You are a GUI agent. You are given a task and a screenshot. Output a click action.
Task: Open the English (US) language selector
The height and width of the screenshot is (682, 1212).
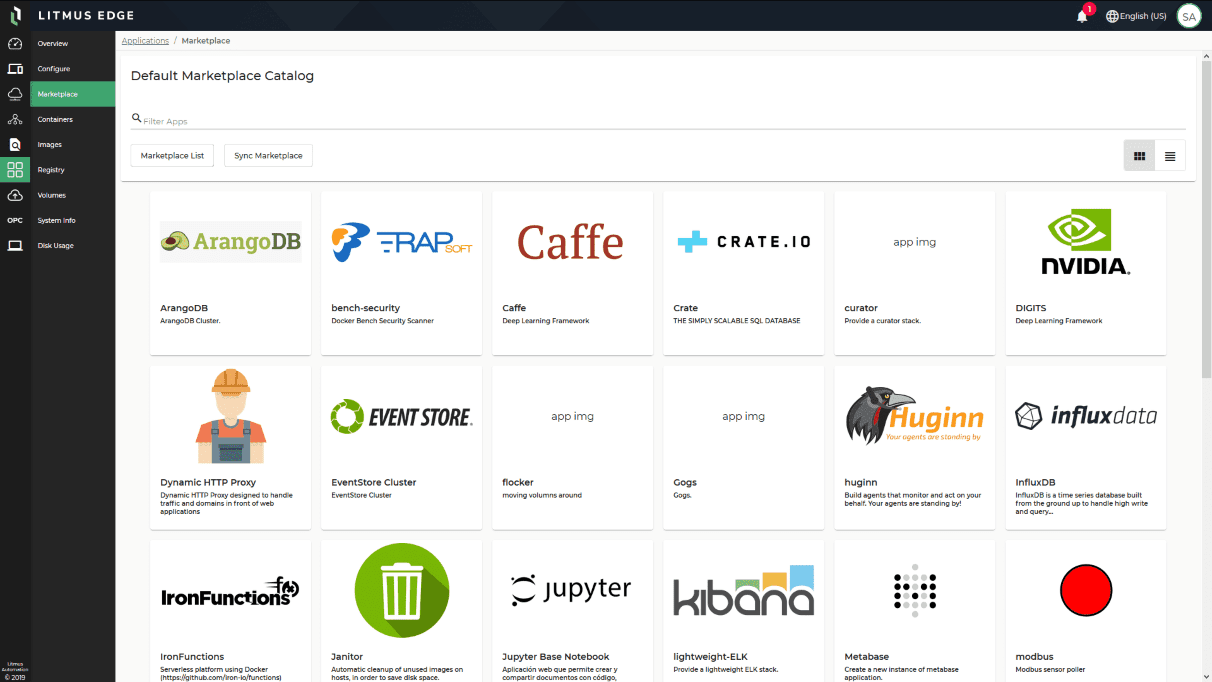click(x=1136, y=16)
